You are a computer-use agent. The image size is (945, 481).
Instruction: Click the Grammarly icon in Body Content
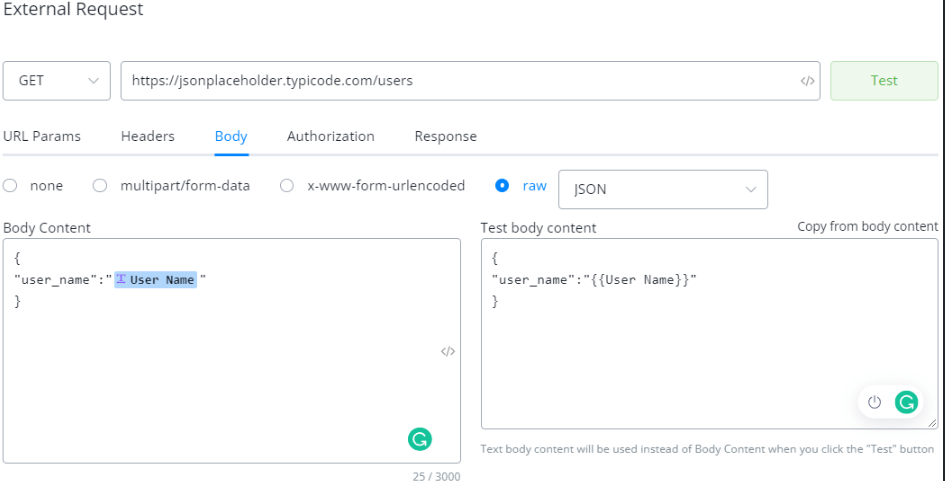(x=420, y=438)
